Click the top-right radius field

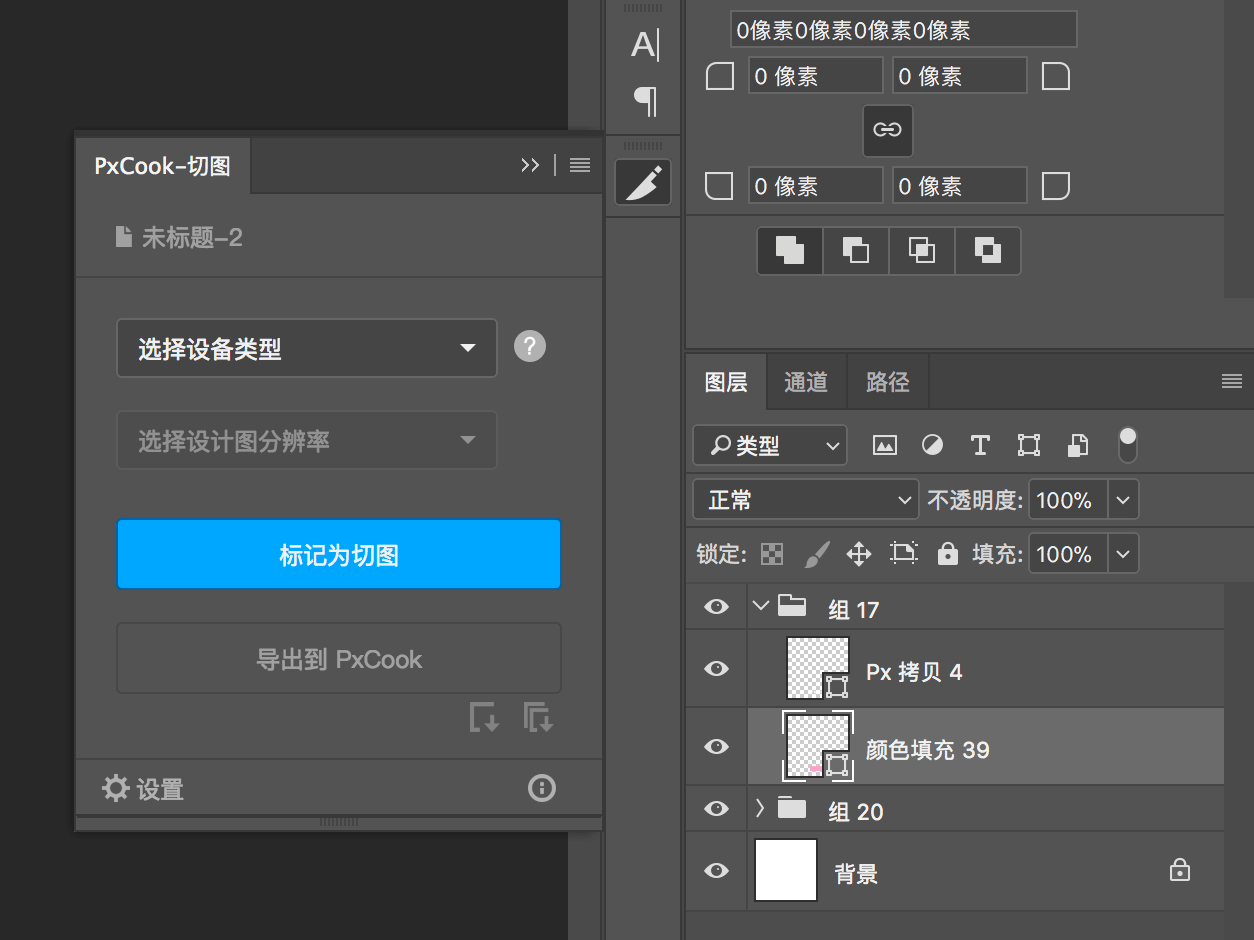coord(960,76)
